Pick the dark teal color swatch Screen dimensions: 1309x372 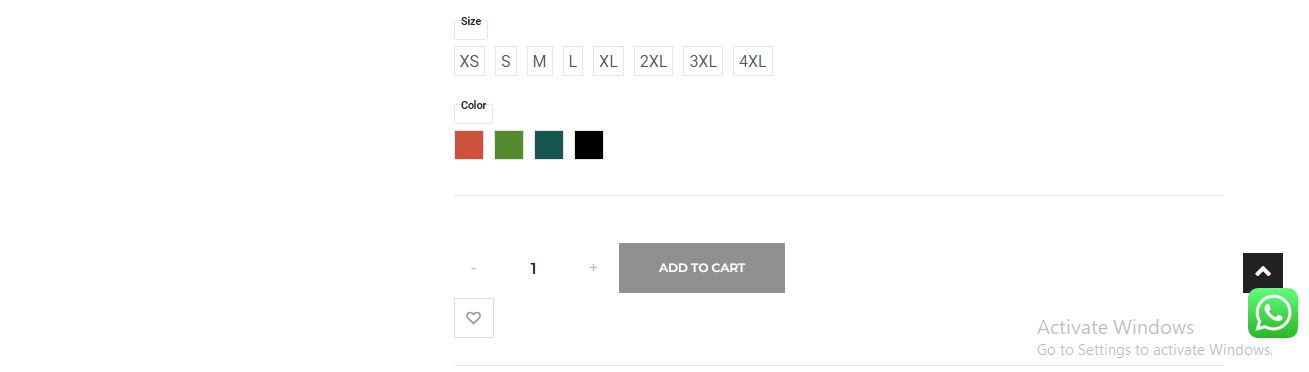click(549, 145)
